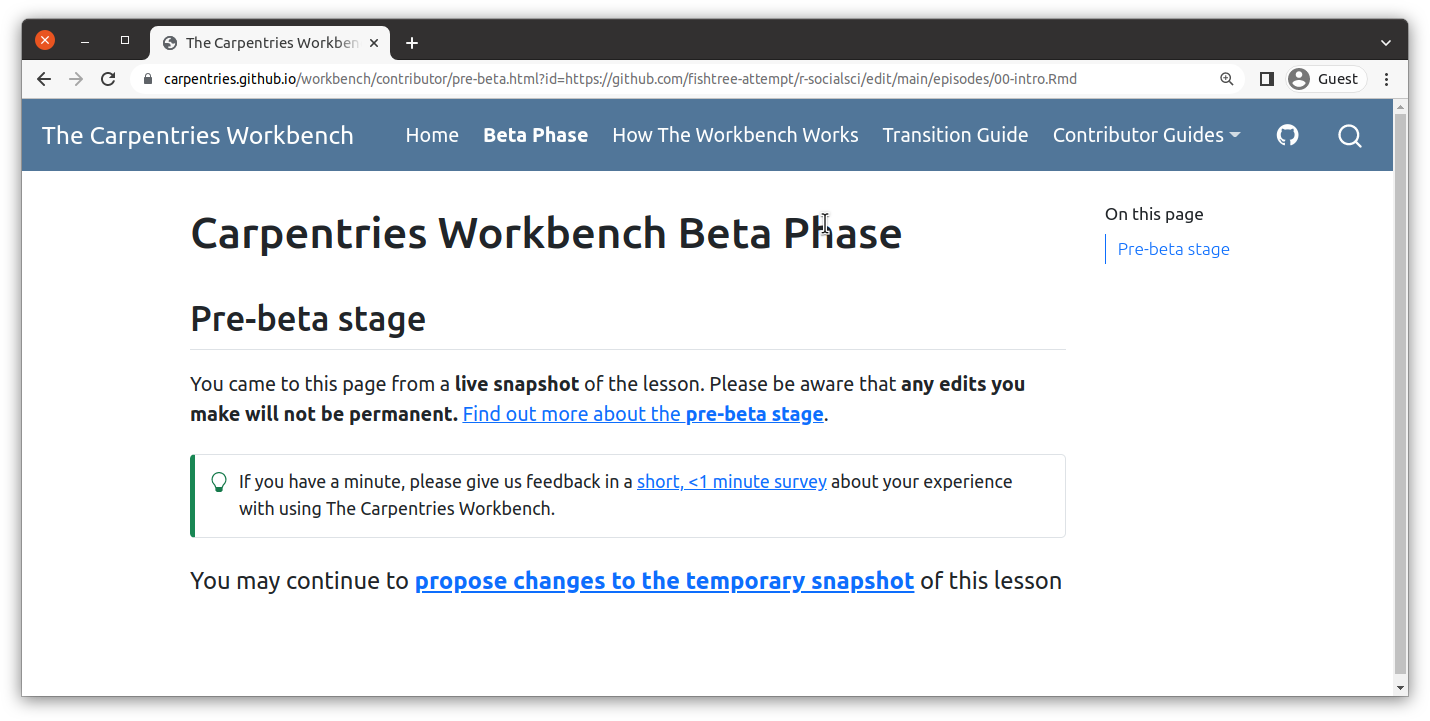The height and width of the screenshot is (721, 1430).
Task: Go back using the browser back arrow
Action: click(x=44, y=79)
